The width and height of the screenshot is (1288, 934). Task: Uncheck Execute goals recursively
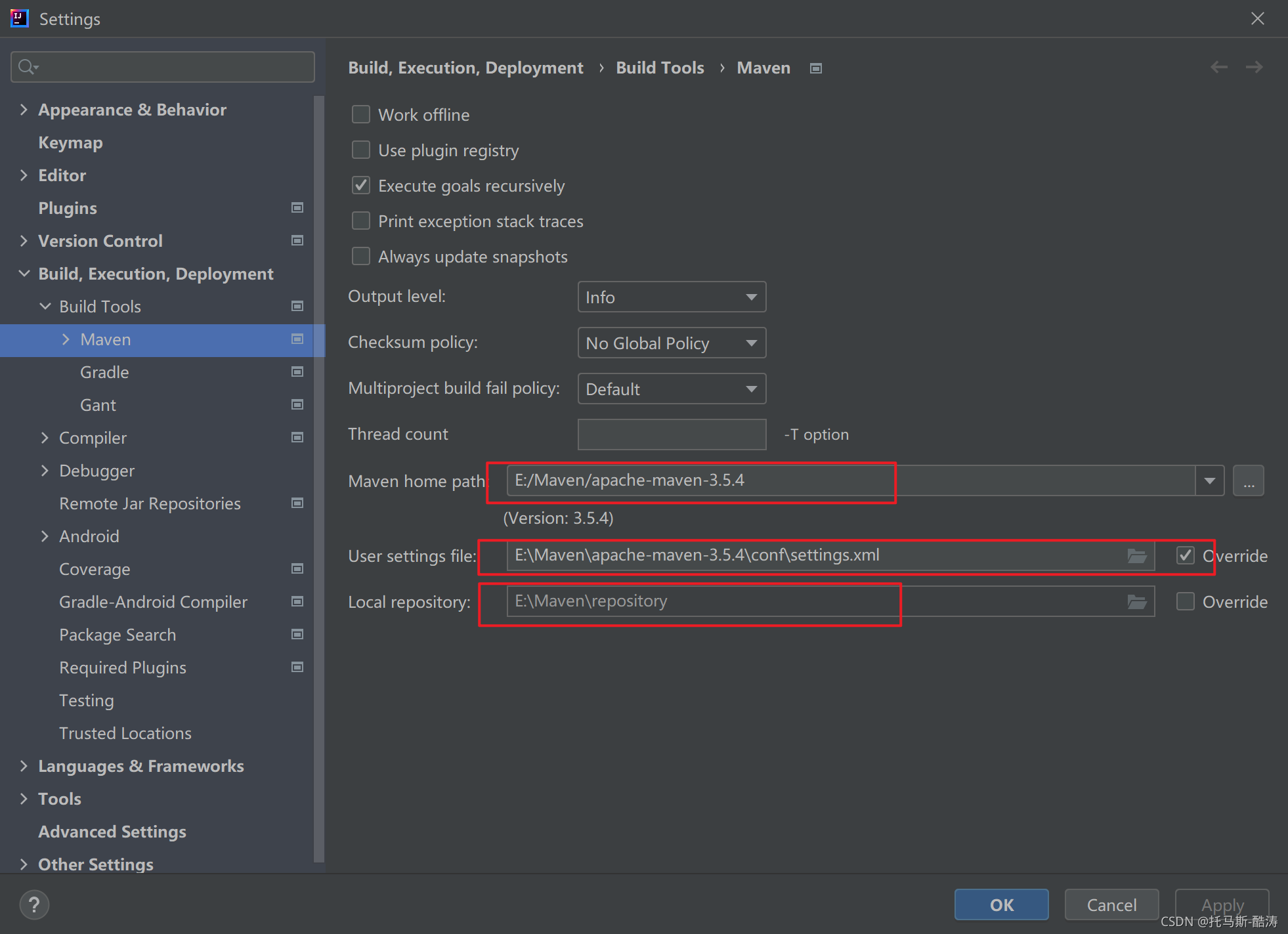coord(361,186)
